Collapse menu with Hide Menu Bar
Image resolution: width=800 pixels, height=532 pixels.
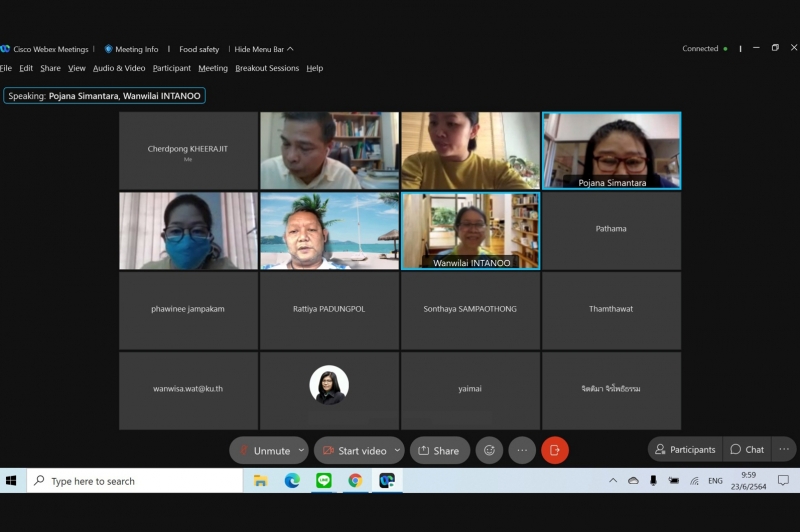pos(263,49)
